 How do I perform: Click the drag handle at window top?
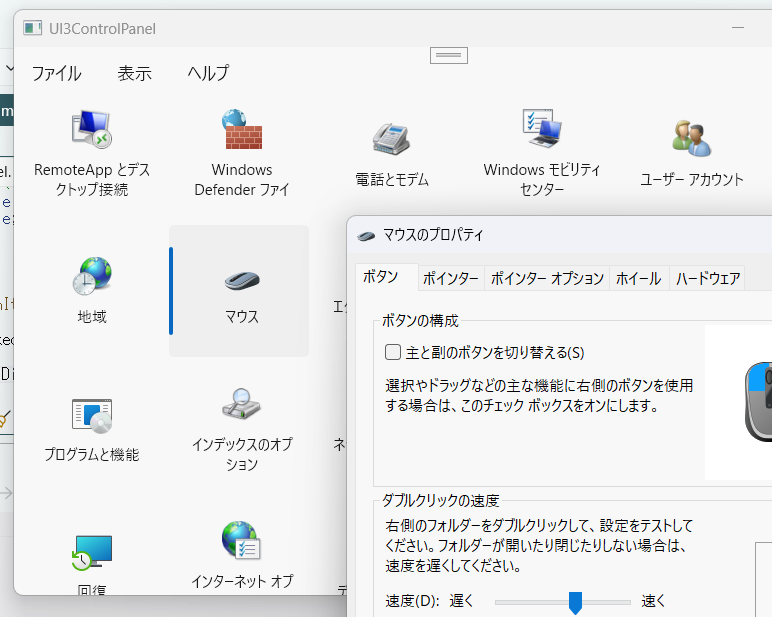[x=449, y=55]
